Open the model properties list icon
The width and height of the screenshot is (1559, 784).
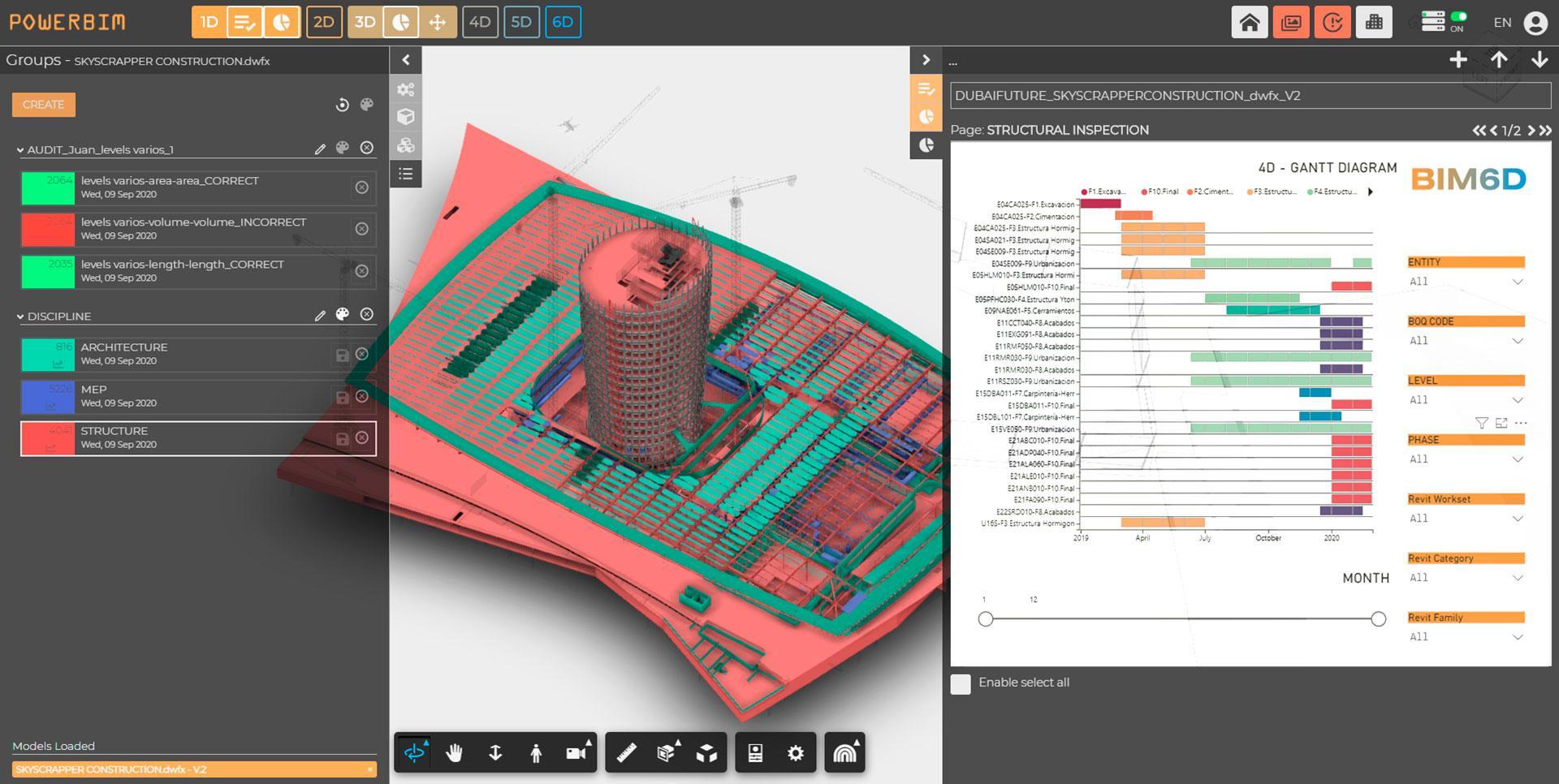tap(405, 174)
